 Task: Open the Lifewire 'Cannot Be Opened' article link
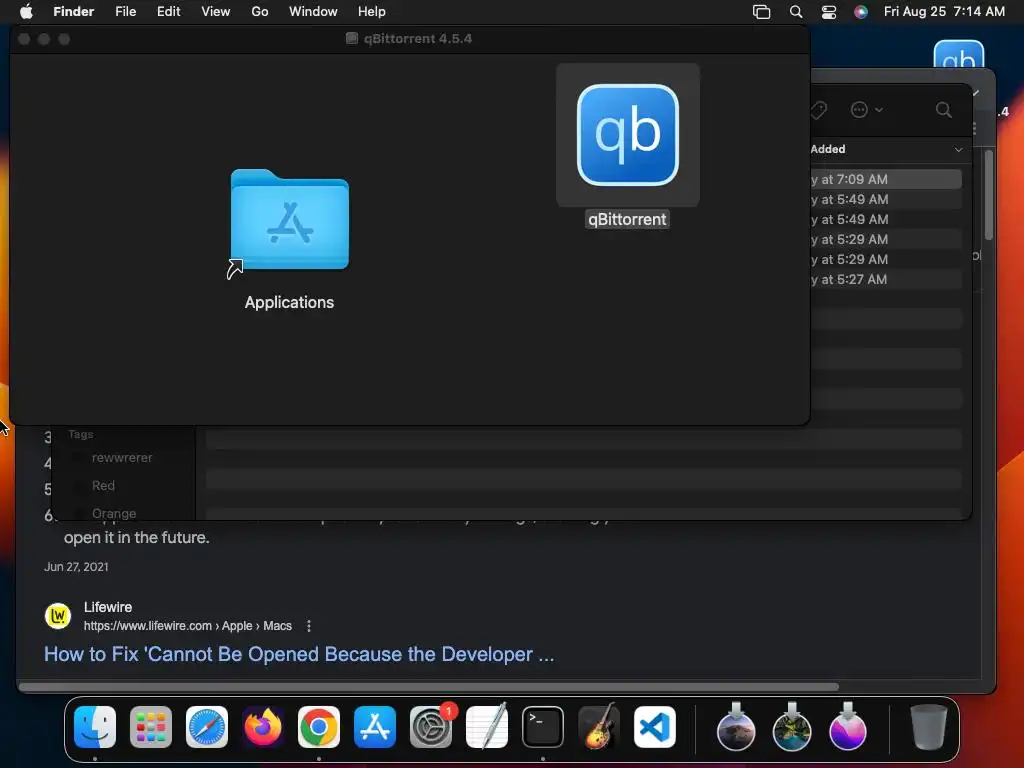pos(299,654)
